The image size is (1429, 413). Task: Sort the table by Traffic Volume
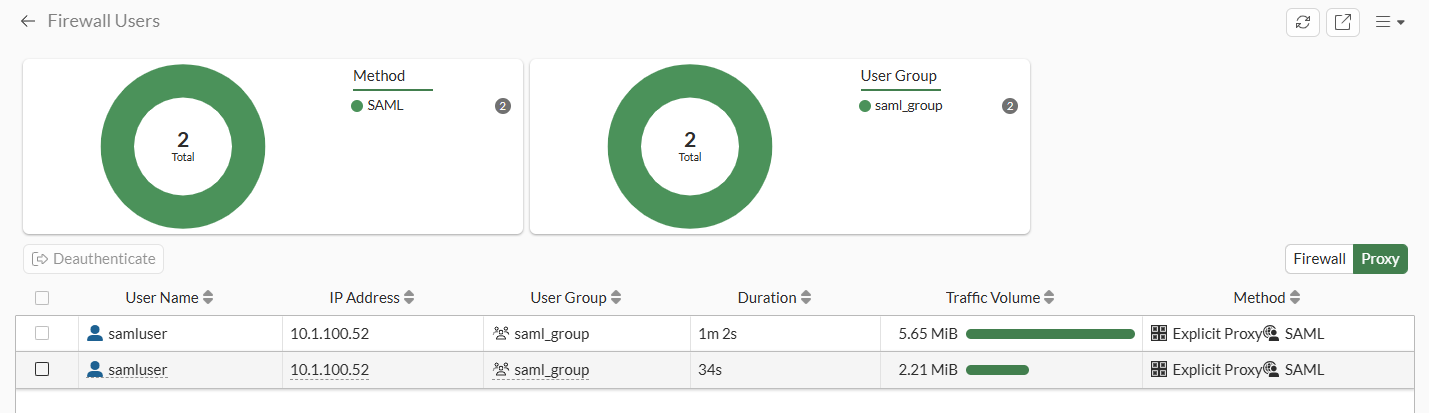click(x=1049, y=298)
